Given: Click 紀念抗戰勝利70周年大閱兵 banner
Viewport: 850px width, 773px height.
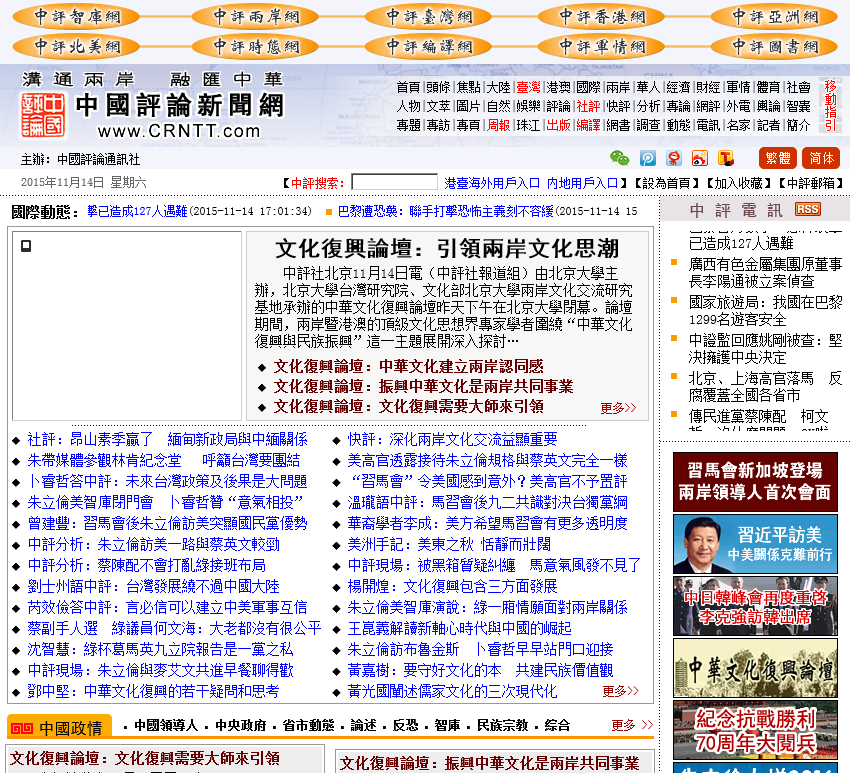Looking at the screenshot, I should pyautogui.click(x=755, y=730).
